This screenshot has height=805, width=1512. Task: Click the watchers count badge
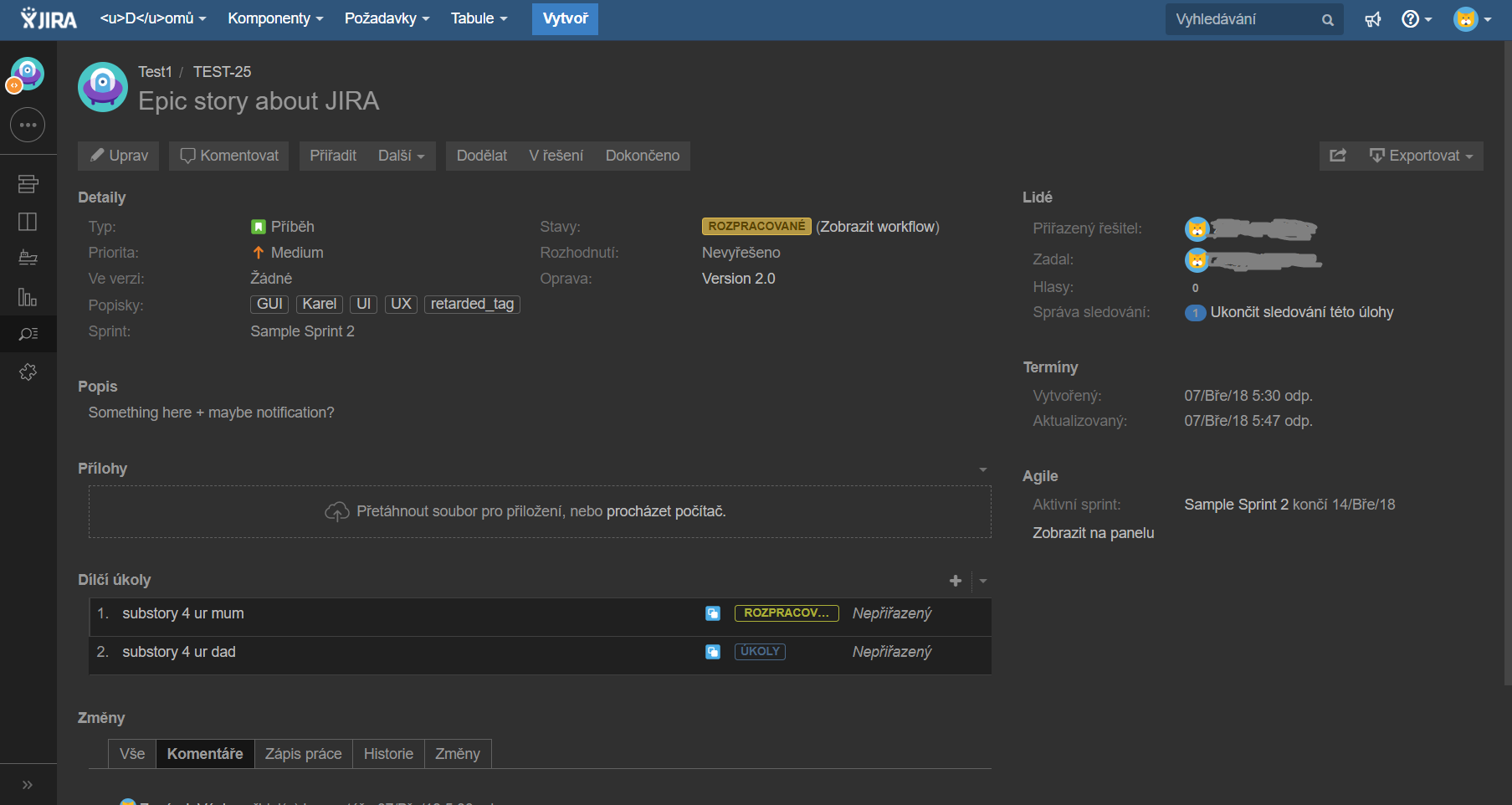[1196, 313]
